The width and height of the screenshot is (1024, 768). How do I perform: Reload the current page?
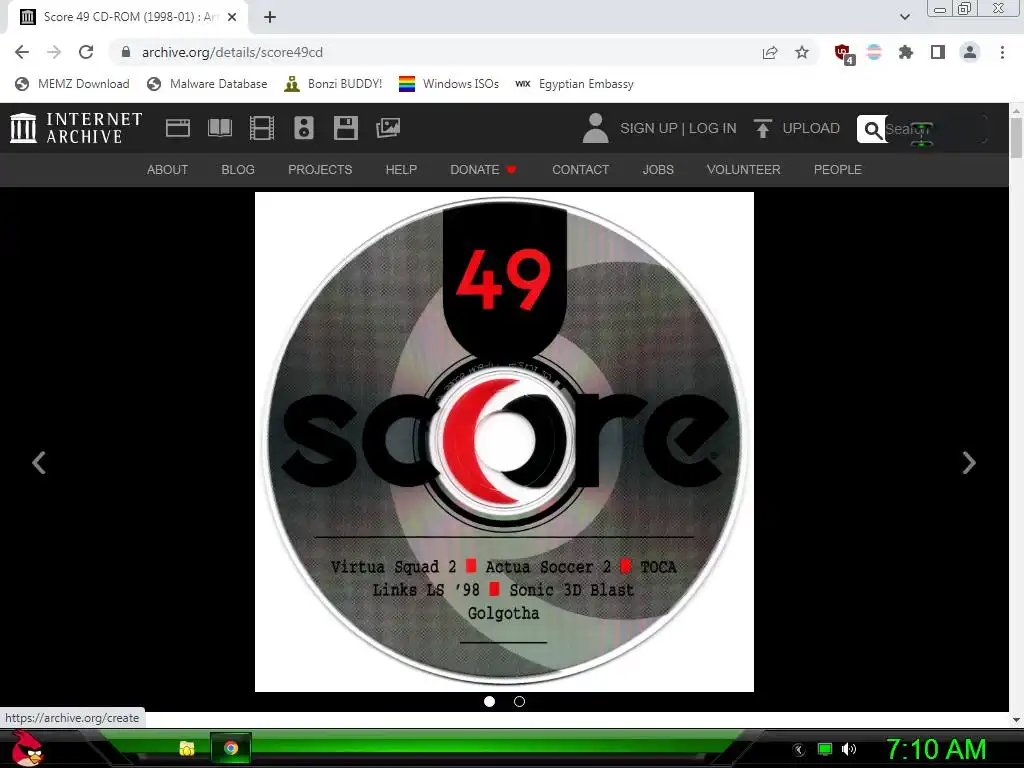86,52
